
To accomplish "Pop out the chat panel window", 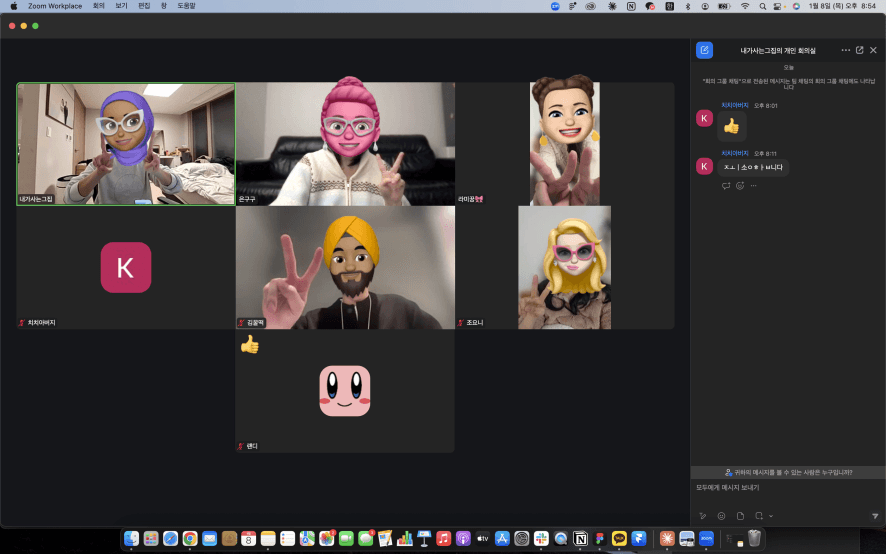I will coord(860,50).
